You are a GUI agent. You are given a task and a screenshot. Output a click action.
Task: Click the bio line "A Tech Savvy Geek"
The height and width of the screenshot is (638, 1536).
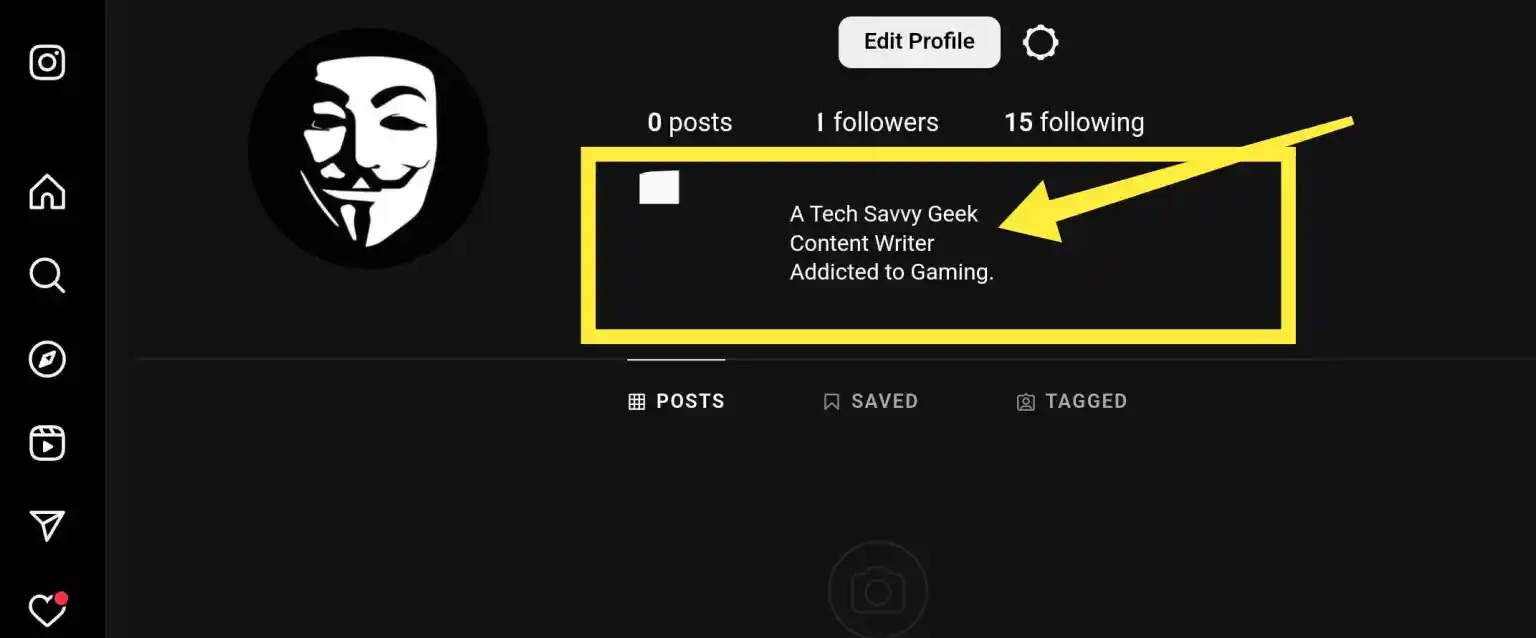click(884, 214)
